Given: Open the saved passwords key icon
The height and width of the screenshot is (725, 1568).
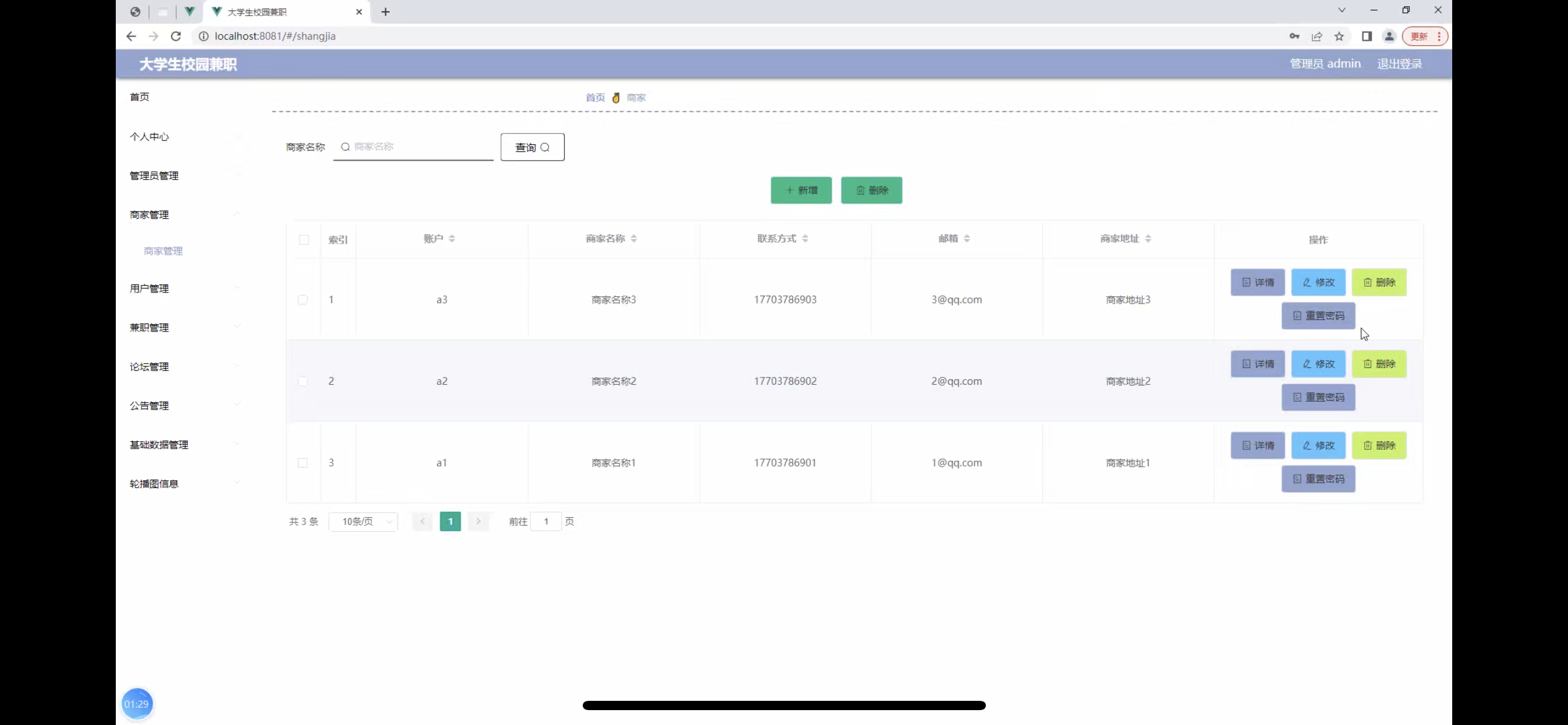Looking at the screenshot, I should pyautogui.click(x=1294, y=37).
